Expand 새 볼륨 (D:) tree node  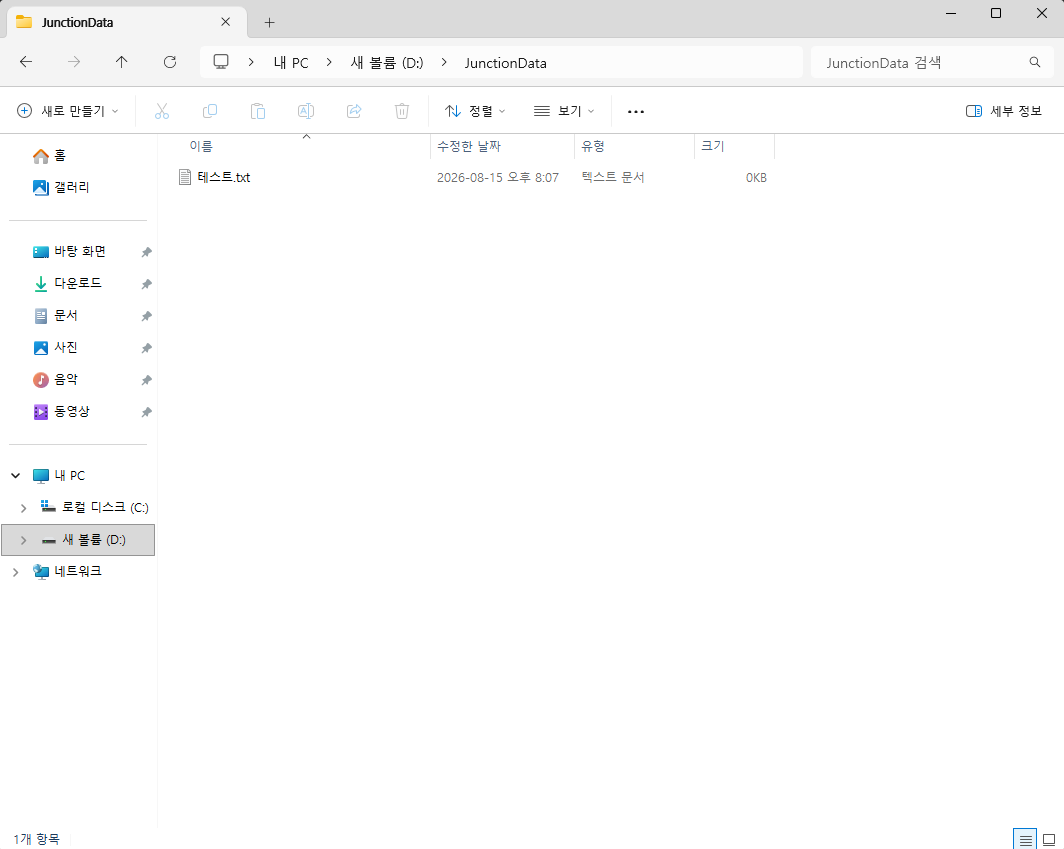tap(24, 540)
